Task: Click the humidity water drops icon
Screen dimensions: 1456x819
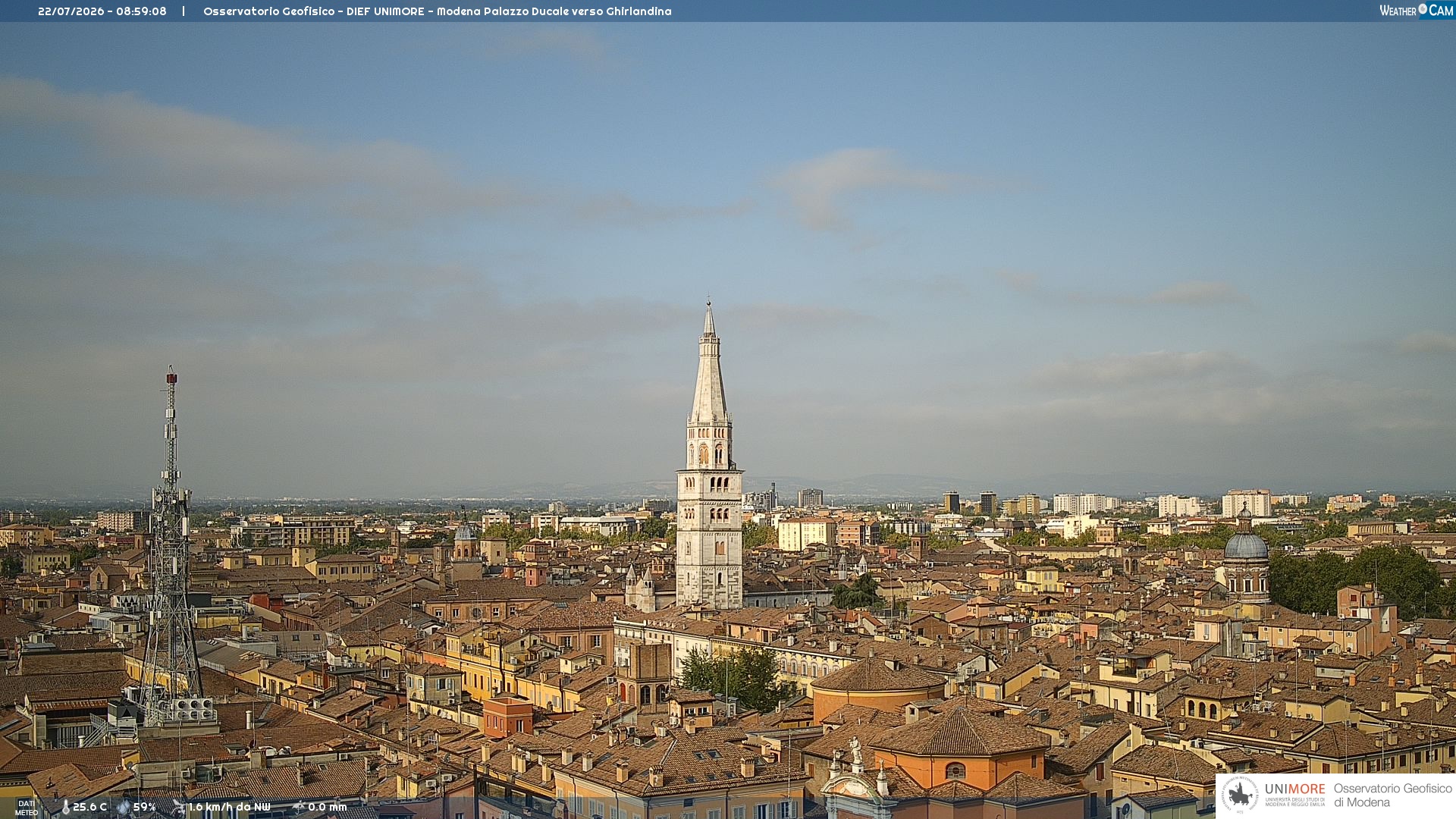Action: (124, 808)
